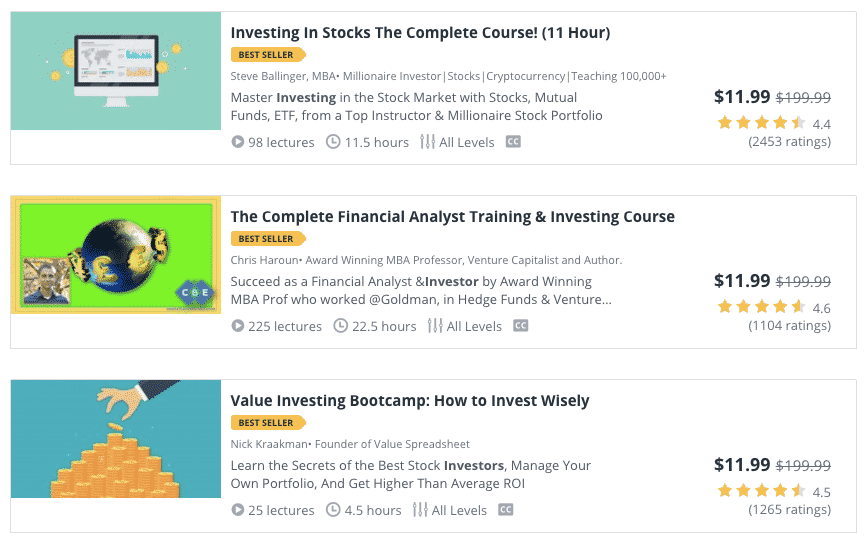Click the Nick Kraakman instructor name
Image resolution: width=867 pixels, height=545 pixels.
point(269,444)
